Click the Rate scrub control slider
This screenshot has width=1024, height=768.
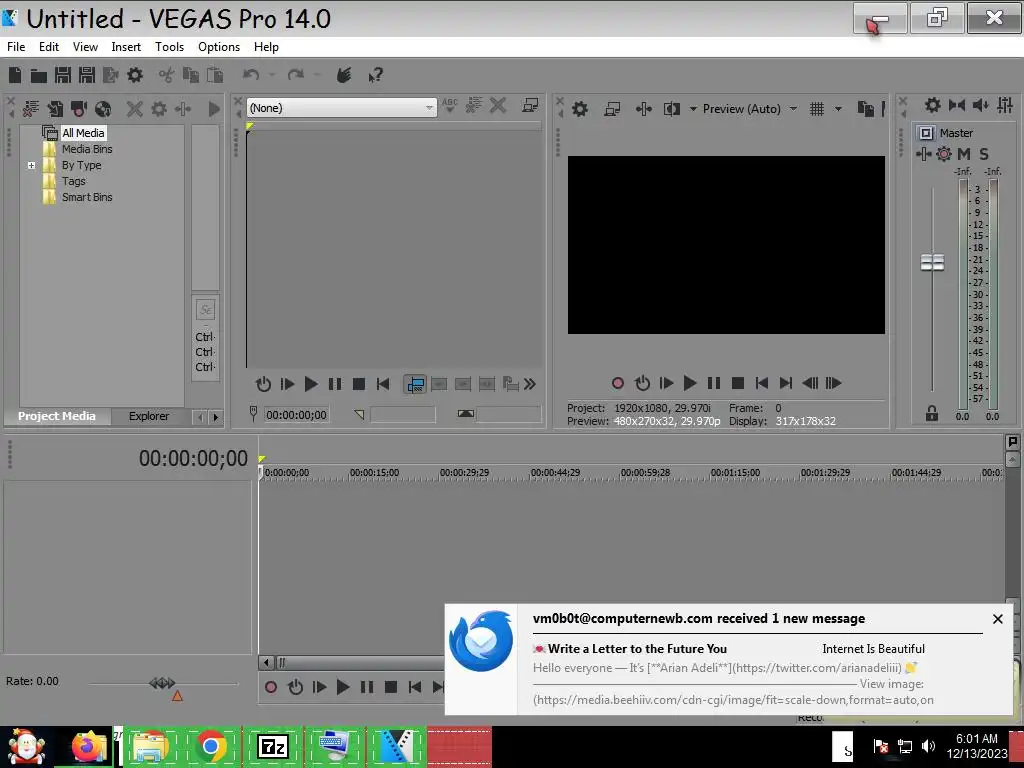point(163,683)
